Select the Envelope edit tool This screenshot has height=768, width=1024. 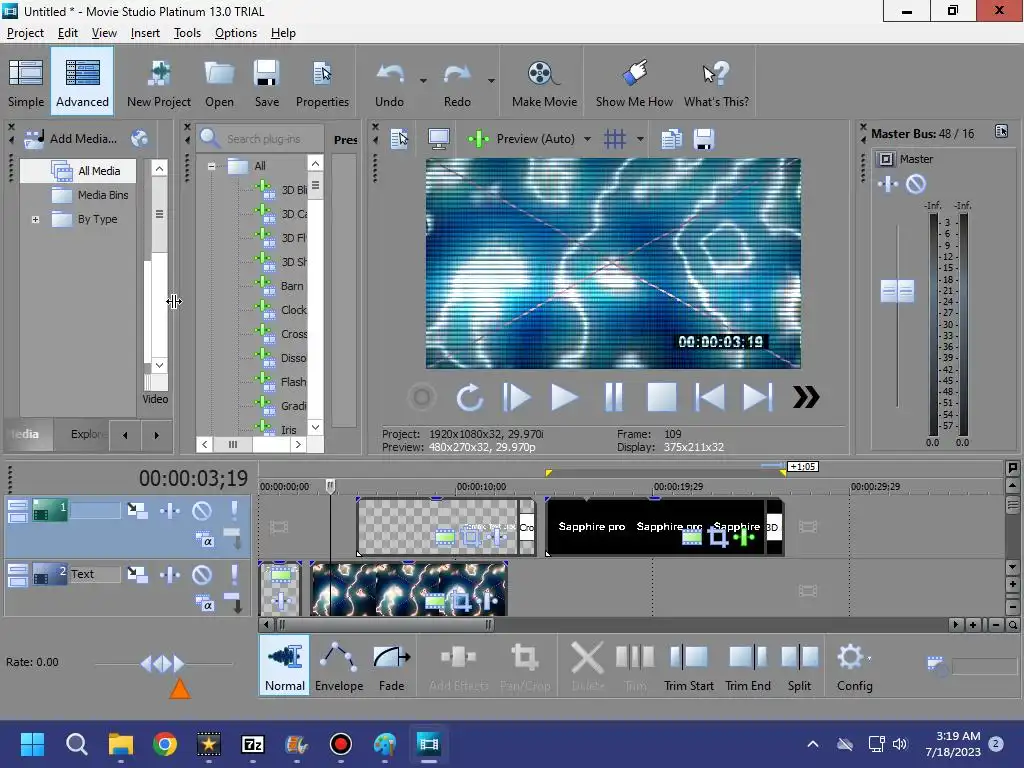339,666
